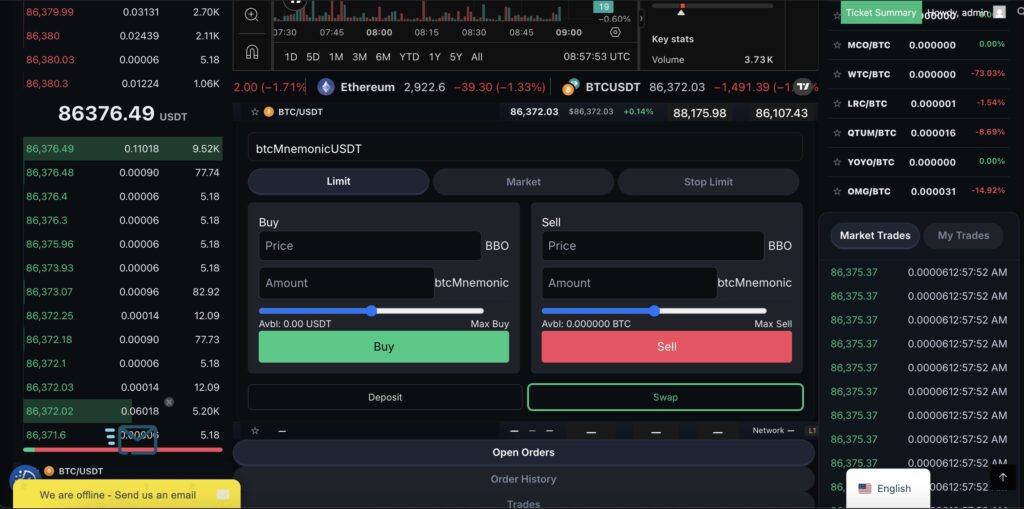Image resolution: width=1024 pixels, height=509 pixels.
Task: Click the Buy amount percentage slider
Action: [x=371, y=311]
